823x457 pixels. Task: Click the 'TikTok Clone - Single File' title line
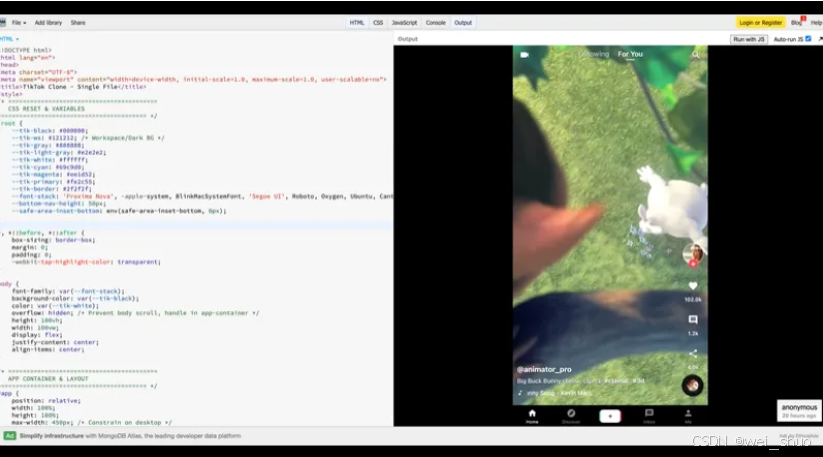pyautogui.click(x=73, y=87)
